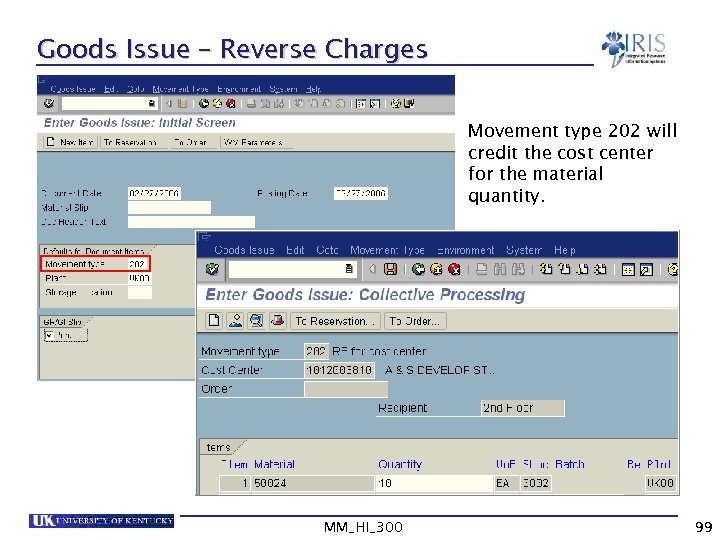
Task: Click the green Enter checkmark in Initial Screen window
Action: [x=48, y=104]
